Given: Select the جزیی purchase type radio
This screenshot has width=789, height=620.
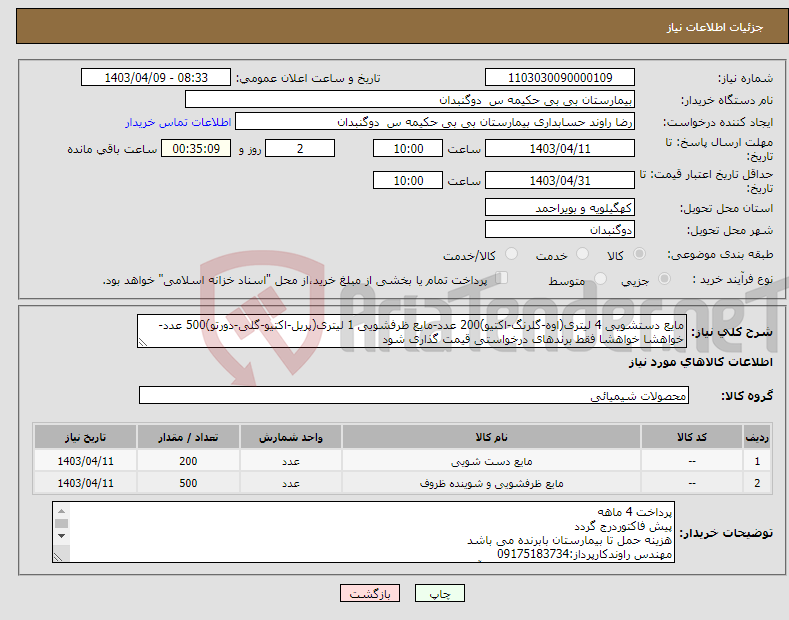Looking at the screenshot, I should pyautogui.click(x=664, y=278).
